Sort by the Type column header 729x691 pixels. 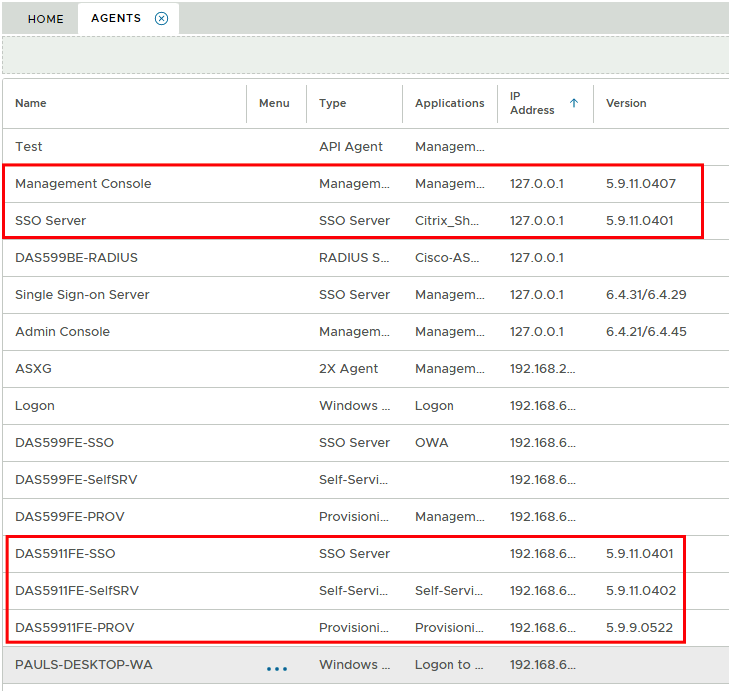[332, 103]
